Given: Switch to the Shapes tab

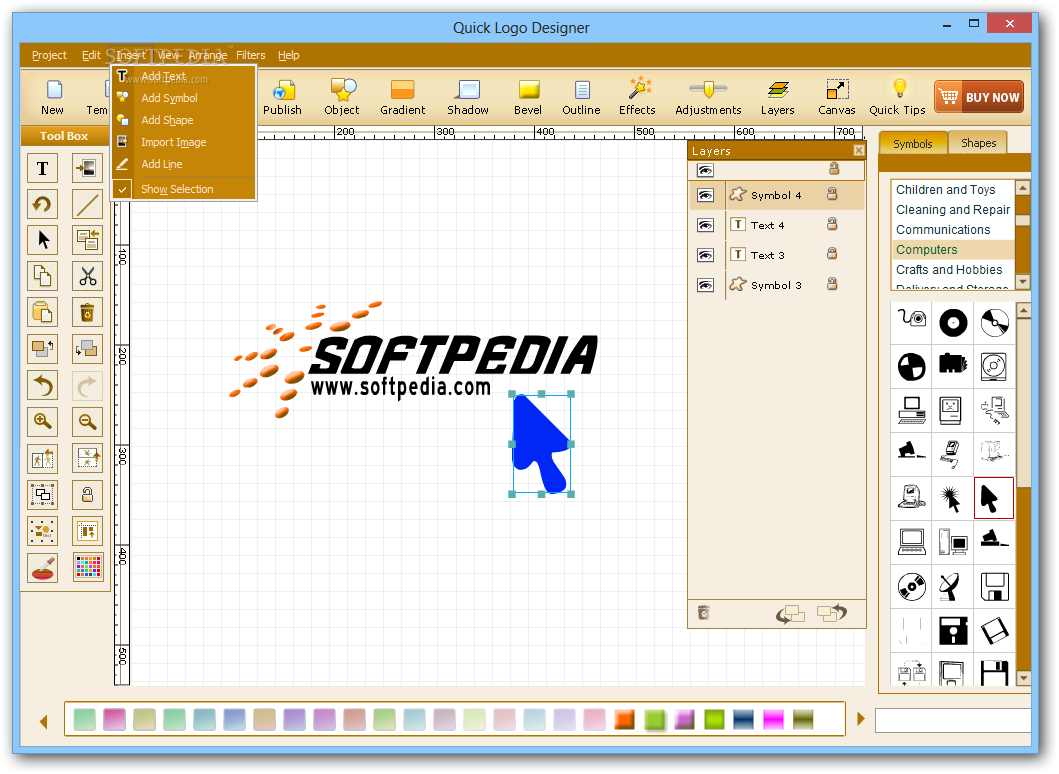Looking at the screenshot, I should [x=978, y=143].
